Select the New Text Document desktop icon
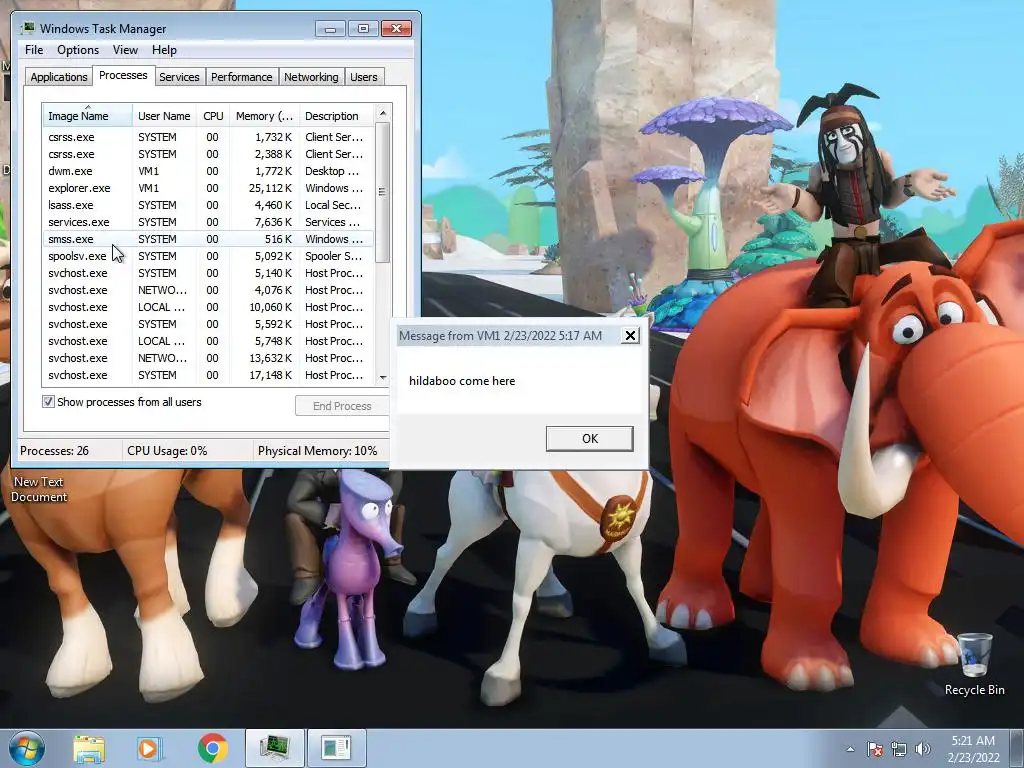 (x=39, y=488)
